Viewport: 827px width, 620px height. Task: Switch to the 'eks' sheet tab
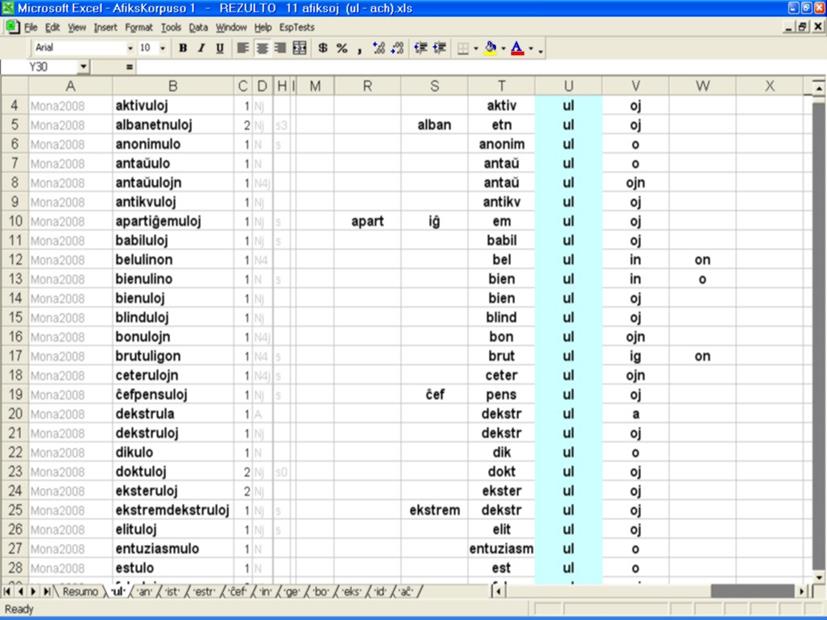coord(351,592)
